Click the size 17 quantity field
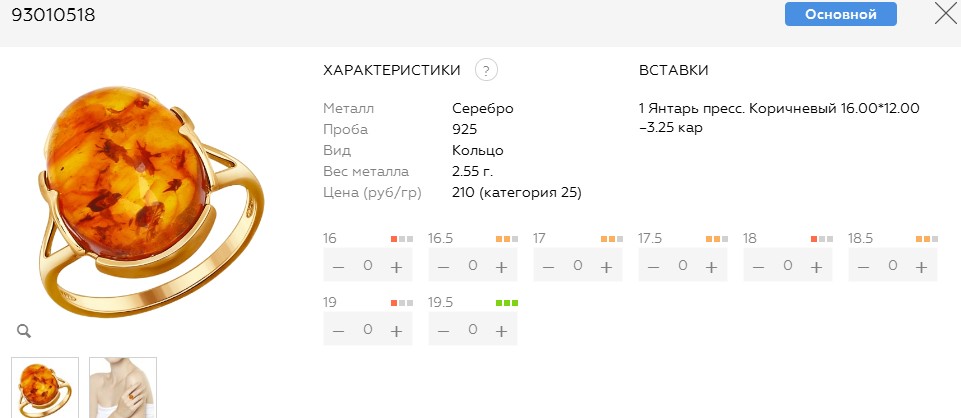The width and height of the screenshot is (961, 418). click(578, 267)
